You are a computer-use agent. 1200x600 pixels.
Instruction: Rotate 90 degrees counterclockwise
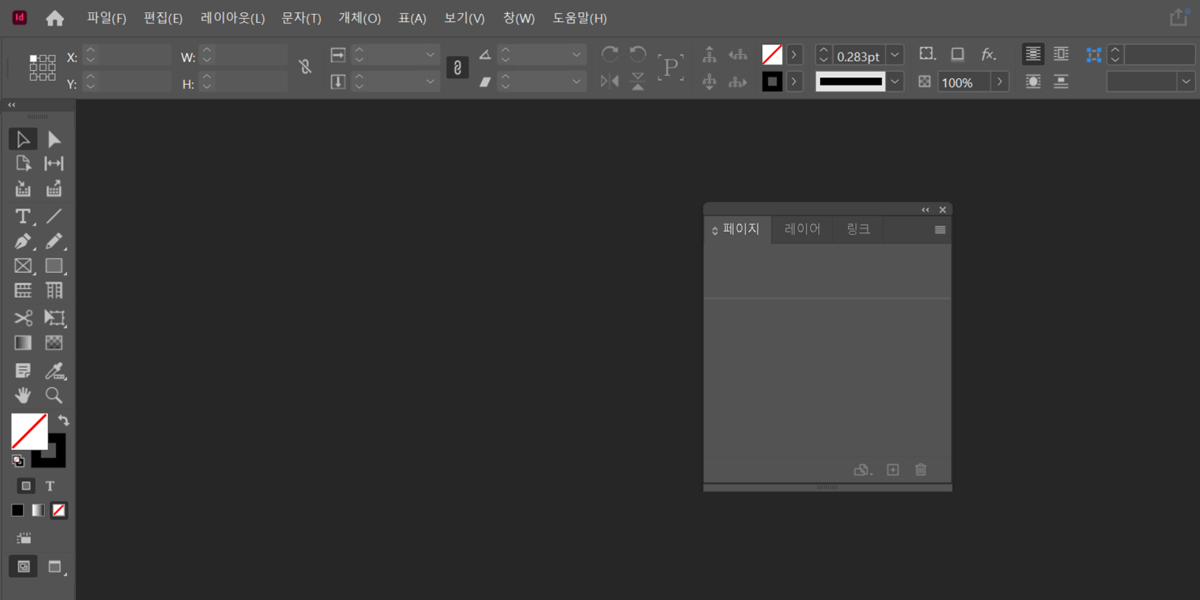coord(638,54)
